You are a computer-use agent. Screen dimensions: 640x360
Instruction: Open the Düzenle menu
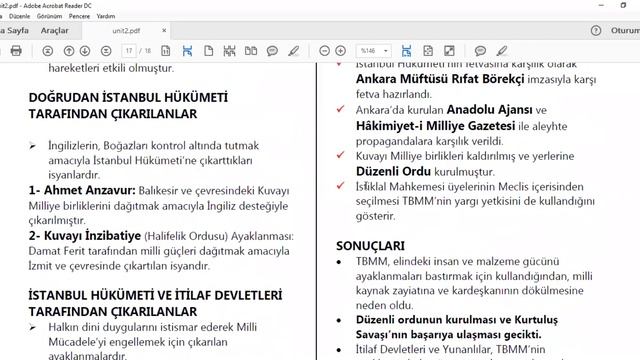[x=19, y=16]
